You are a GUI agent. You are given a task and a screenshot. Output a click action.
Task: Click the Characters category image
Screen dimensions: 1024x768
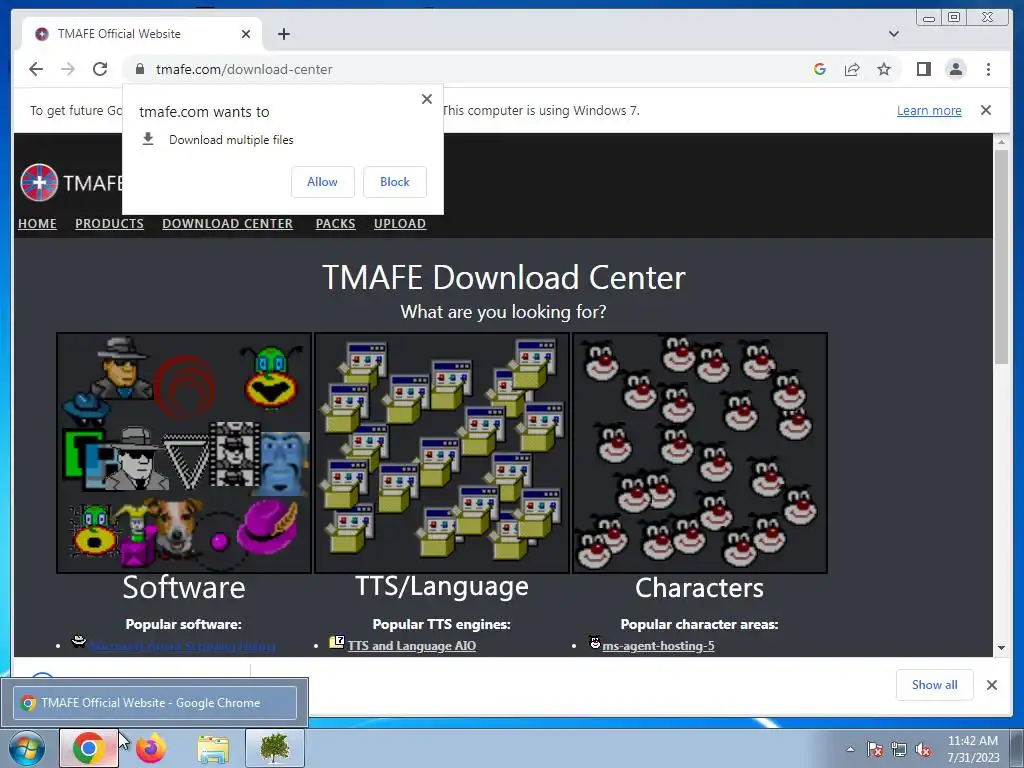[700, 453]
